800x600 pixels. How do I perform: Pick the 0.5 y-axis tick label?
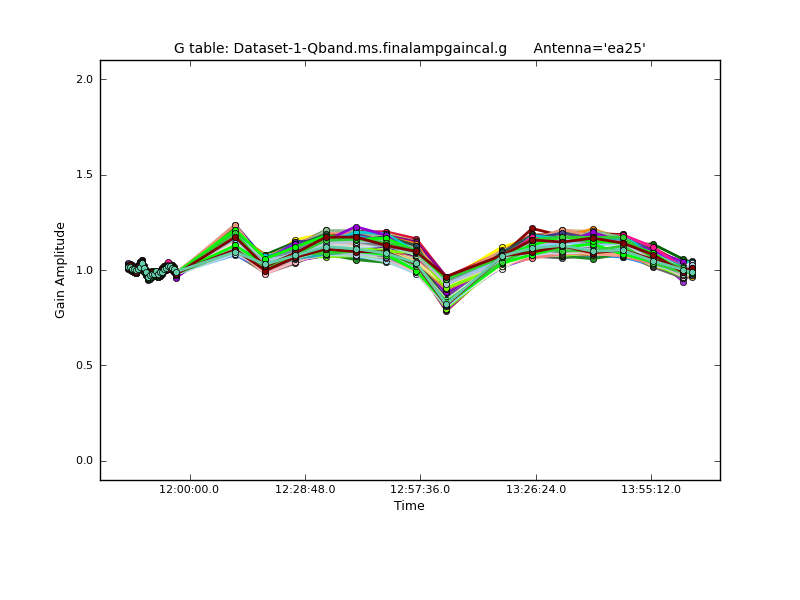pyautogui.click(x=87, y=366)
